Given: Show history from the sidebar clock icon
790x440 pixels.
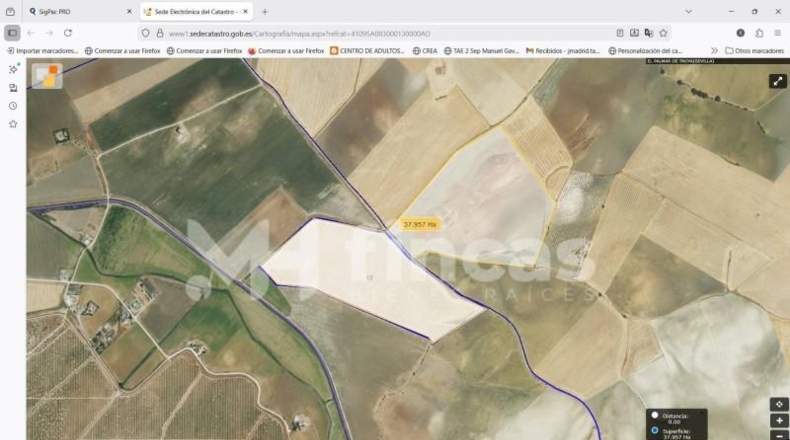Looking at the screenshot, I should [x=13, y=106].
